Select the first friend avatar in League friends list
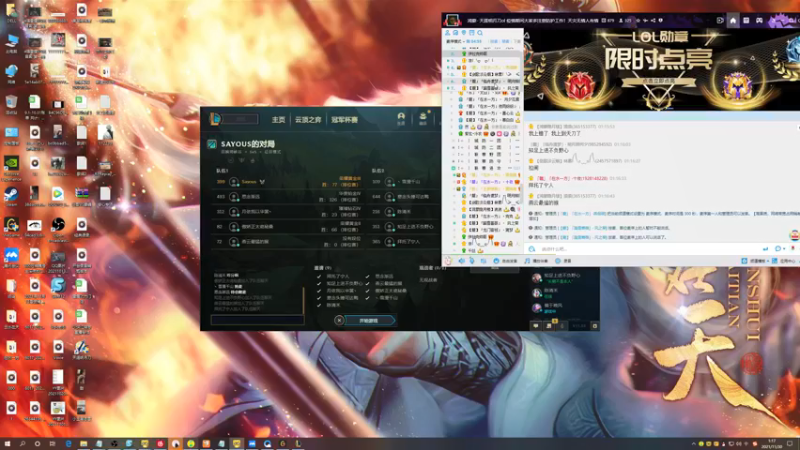This screenshot has width=800, height=450. pyautogui.click(x=537, y=278)
